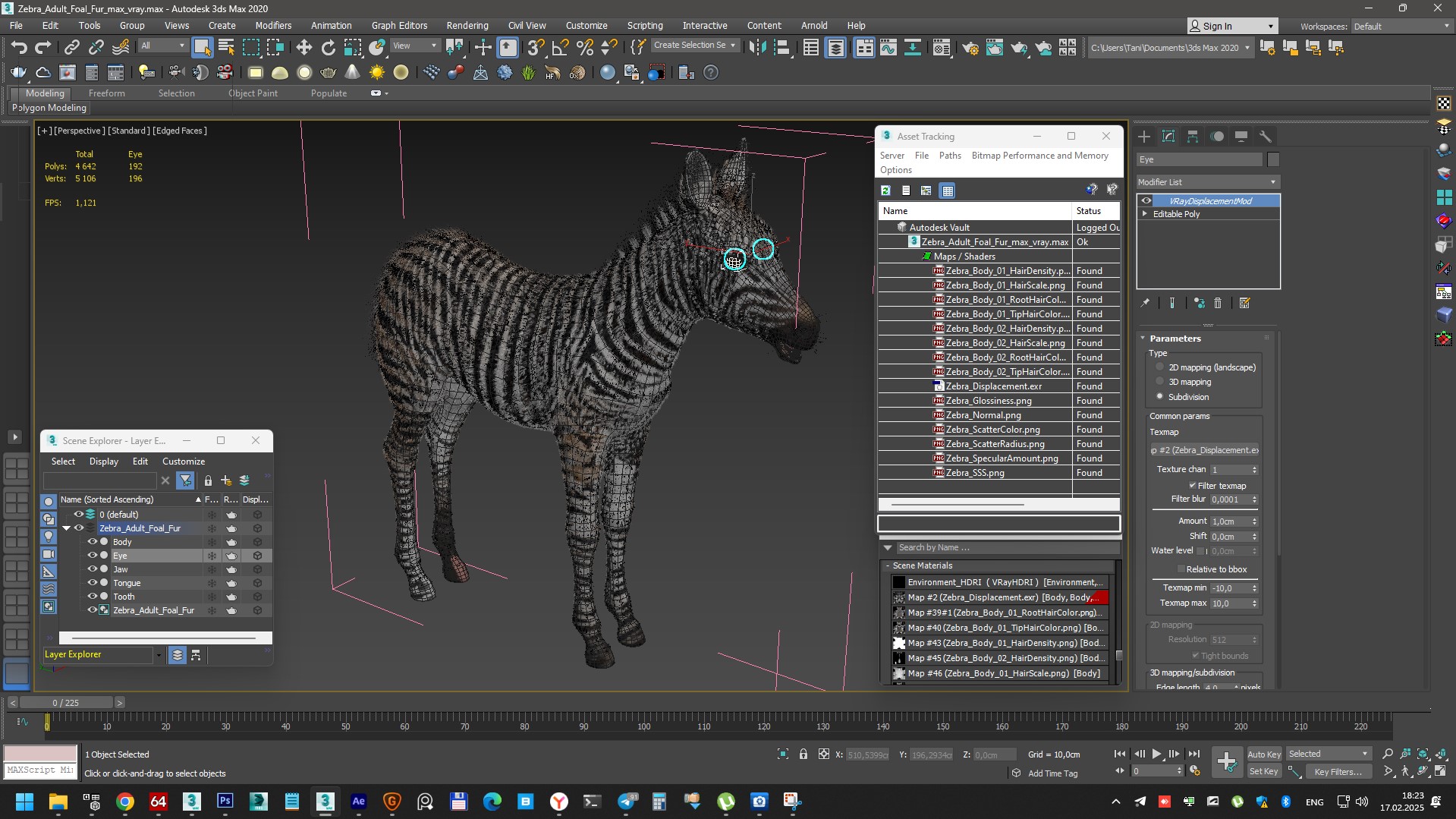Open Paths menu in Asset Tracking
This screenshot has height=819, width=1456.
click(x=950, y=156)
